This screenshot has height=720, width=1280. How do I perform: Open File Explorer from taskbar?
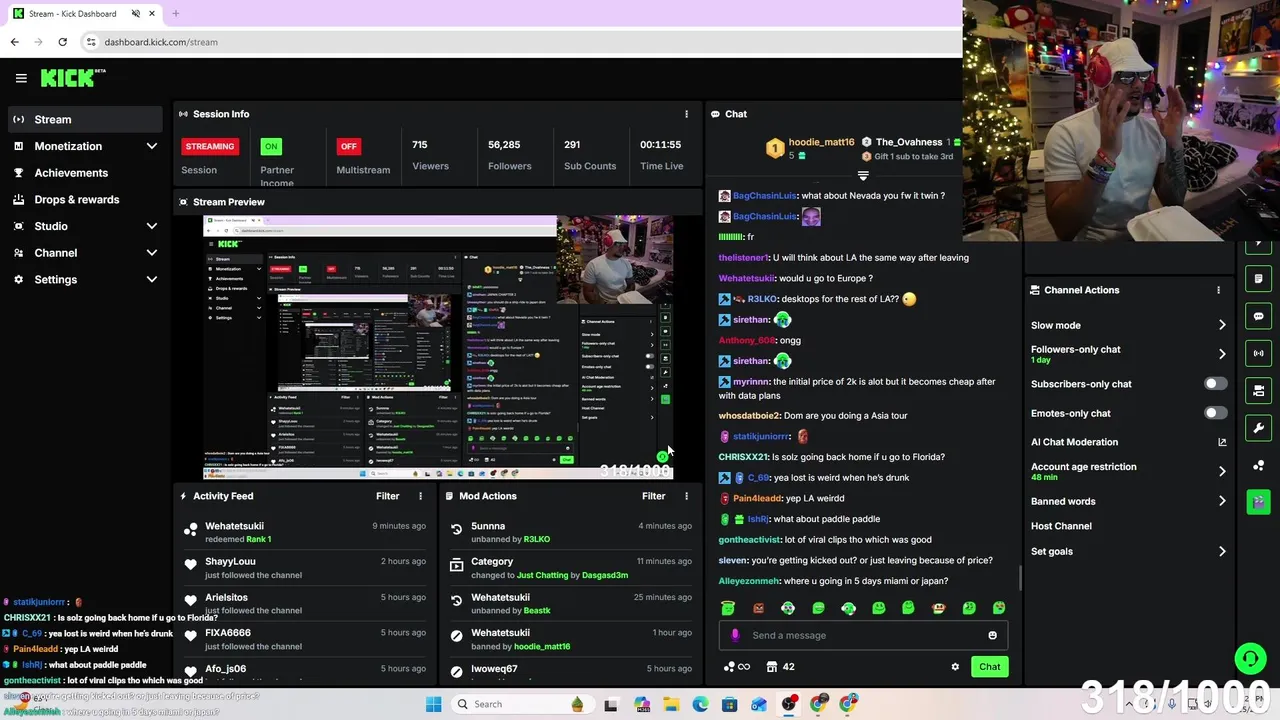click(x=670, y=704)
